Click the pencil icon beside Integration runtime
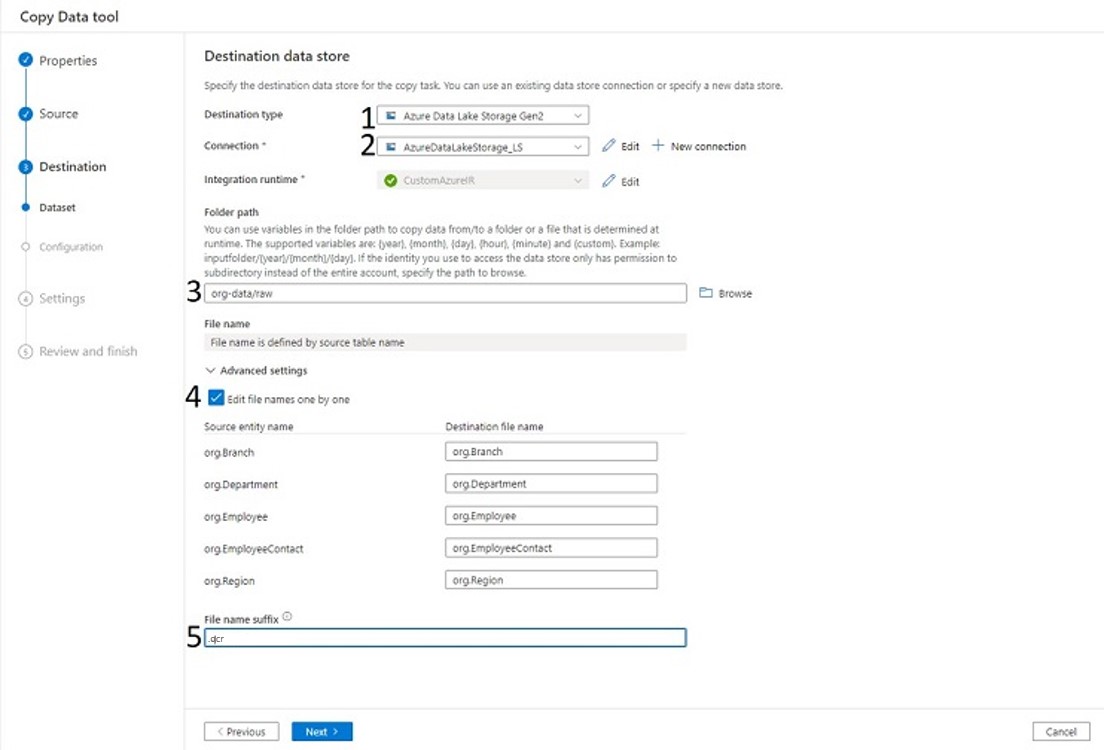 click(x=609, y=181)
